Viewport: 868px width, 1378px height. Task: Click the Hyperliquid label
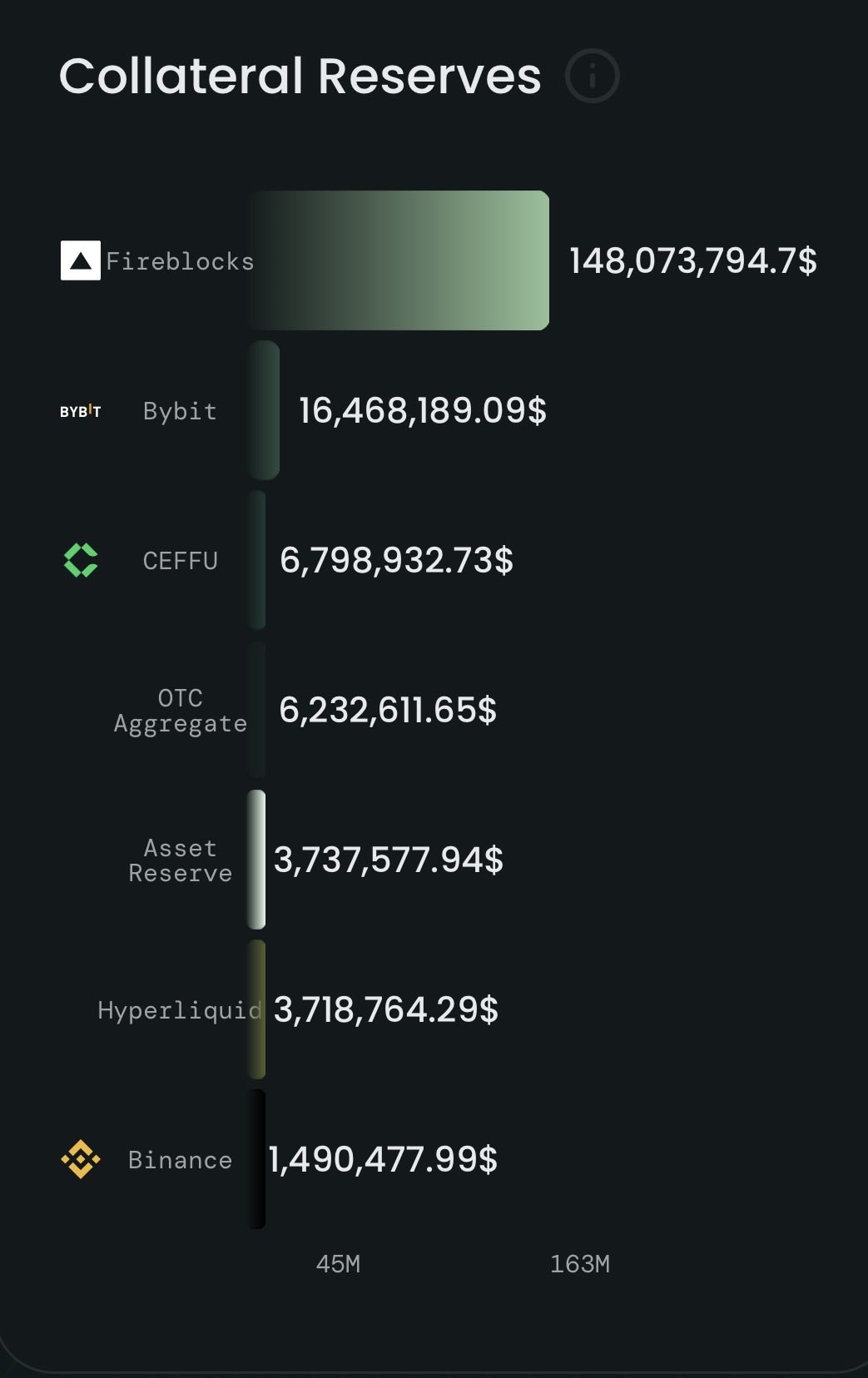[x=179, y=1010]
